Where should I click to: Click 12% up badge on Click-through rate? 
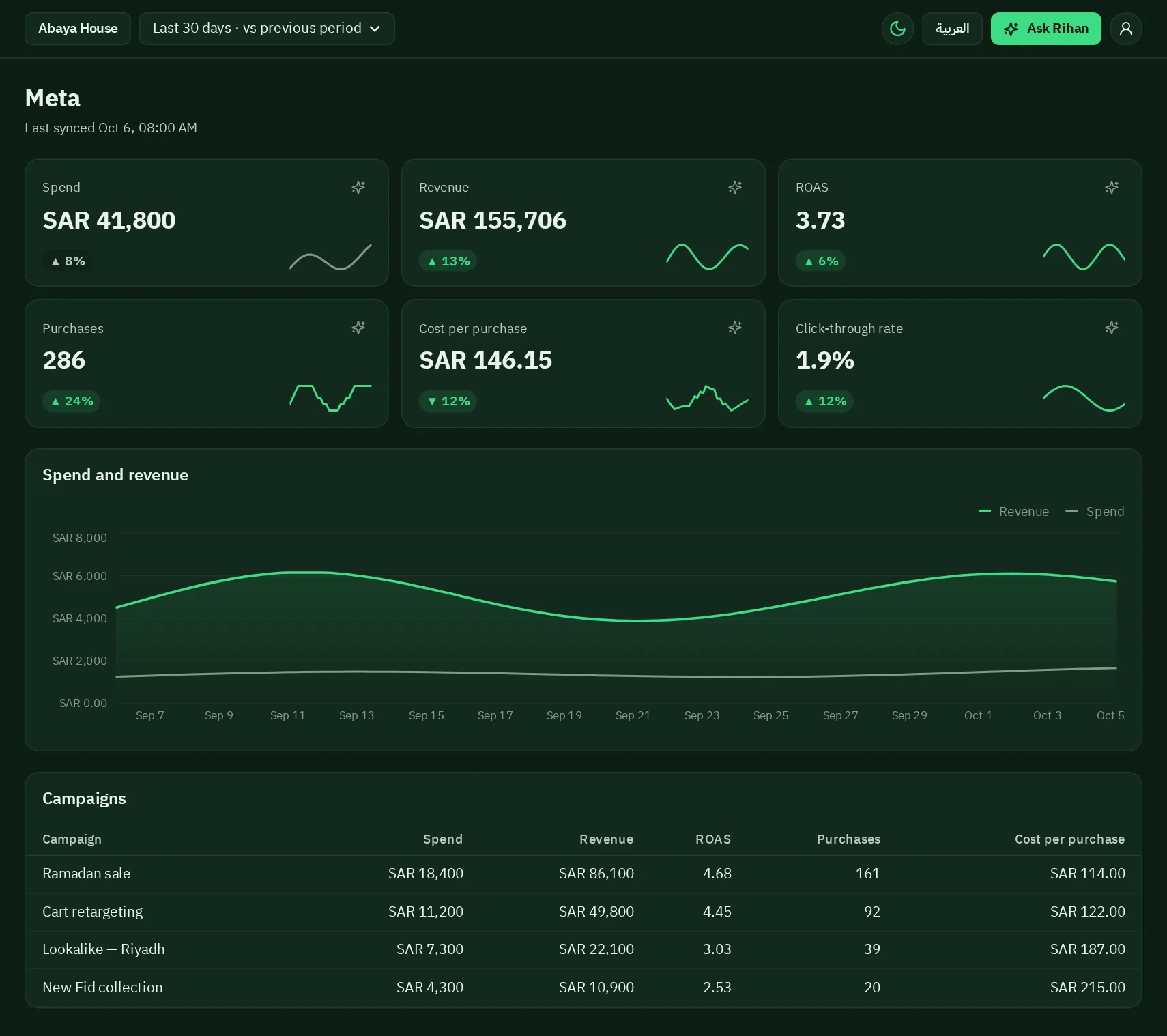point(824,401)
